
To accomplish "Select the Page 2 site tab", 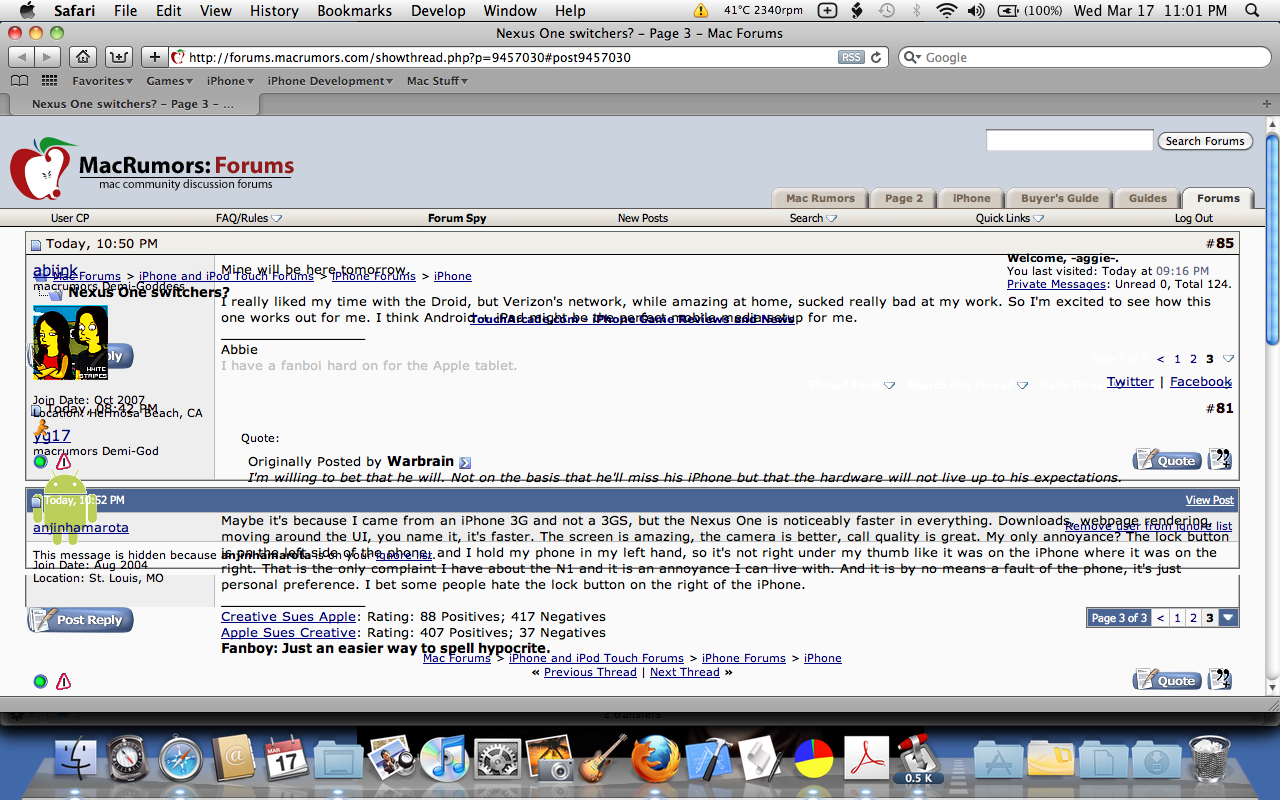I will (x=904, y=198).
